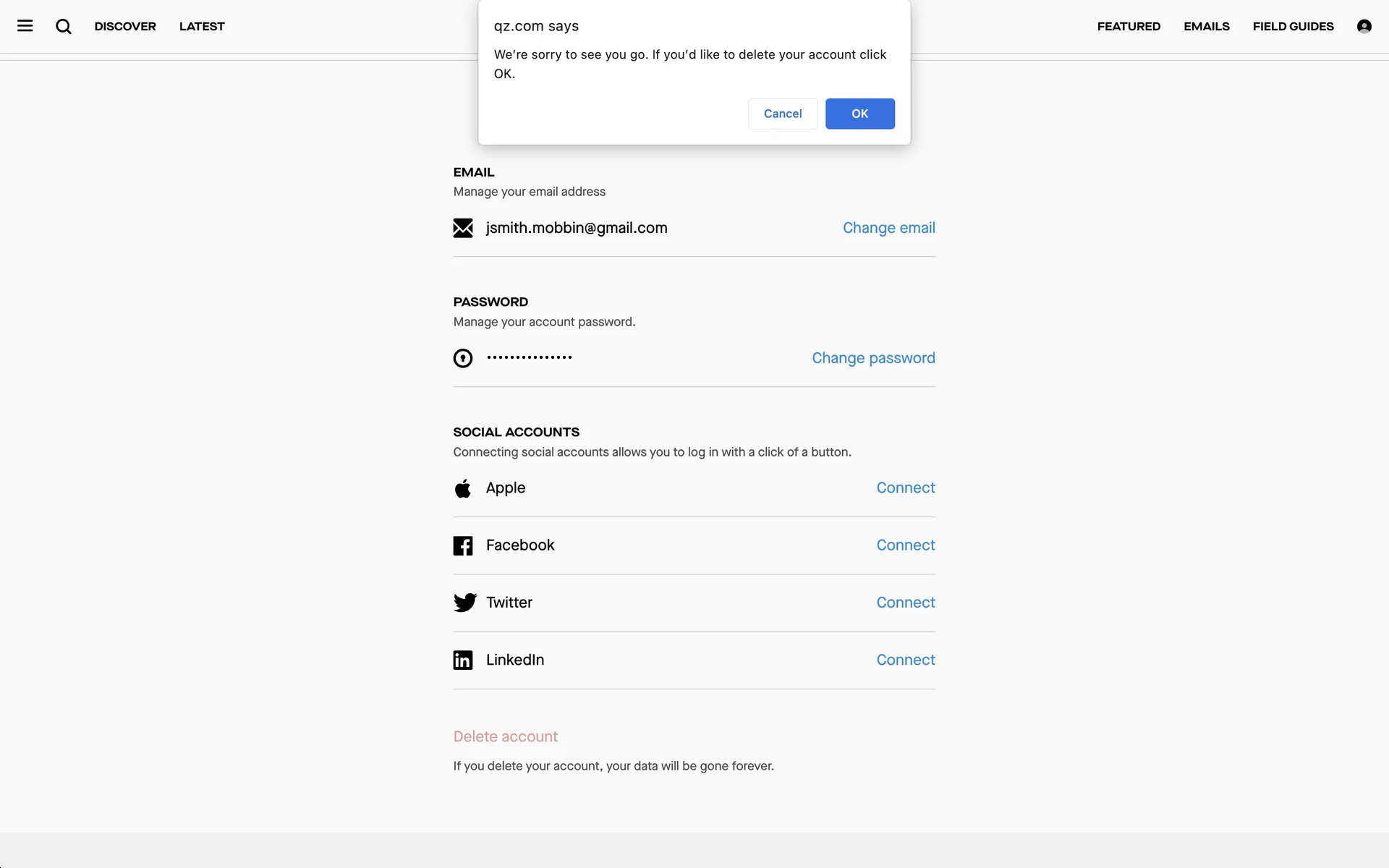The height and width of the screenshot is (868, 1389).
Task: Click the LinkedIn logo icon
Action: coord(463,660)
